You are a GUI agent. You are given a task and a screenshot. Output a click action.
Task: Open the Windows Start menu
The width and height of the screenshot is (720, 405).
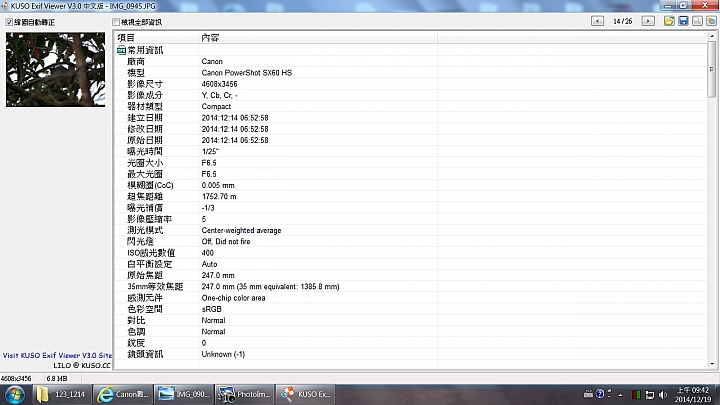click(15, 394)
